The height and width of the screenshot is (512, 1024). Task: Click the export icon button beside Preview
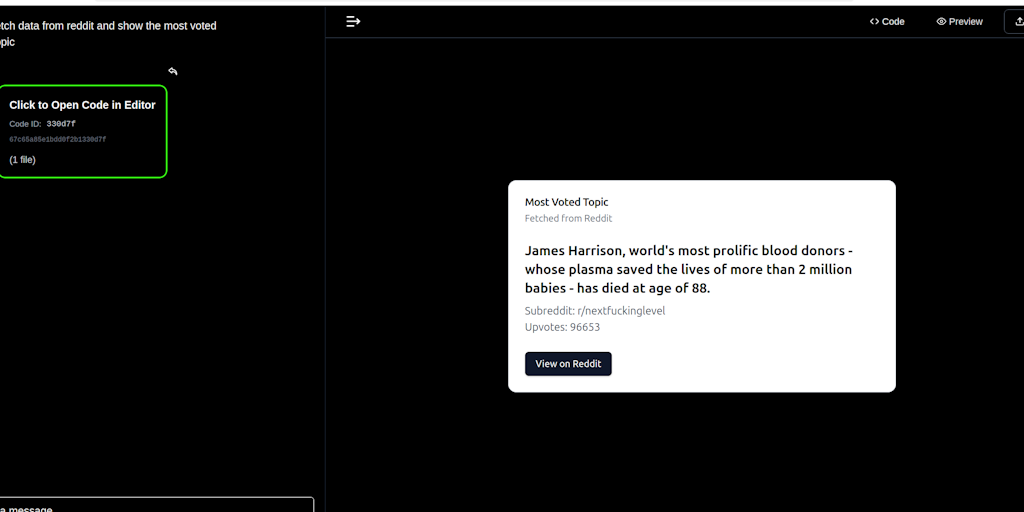(1014, 22)
